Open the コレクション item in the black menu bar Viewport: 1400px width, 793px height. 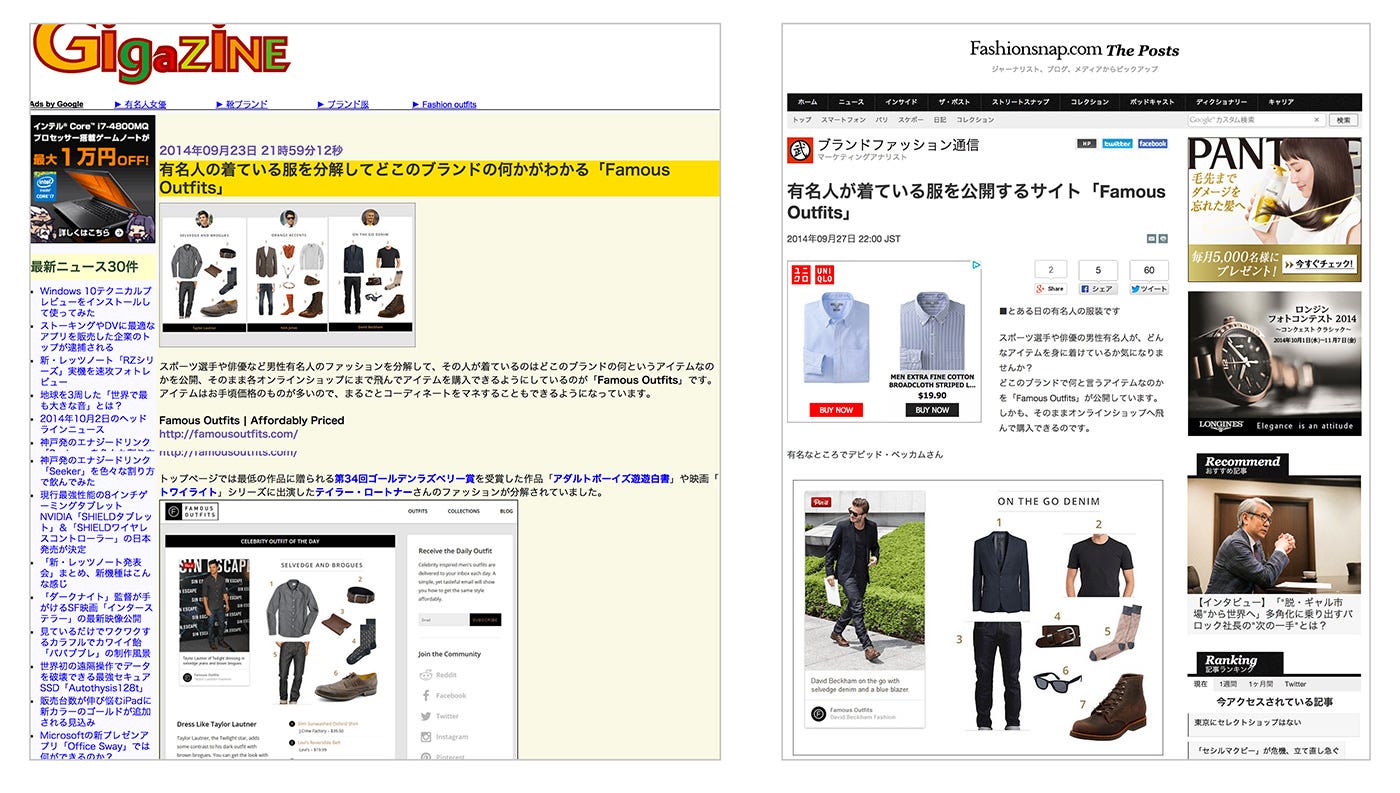[1090, 102]
